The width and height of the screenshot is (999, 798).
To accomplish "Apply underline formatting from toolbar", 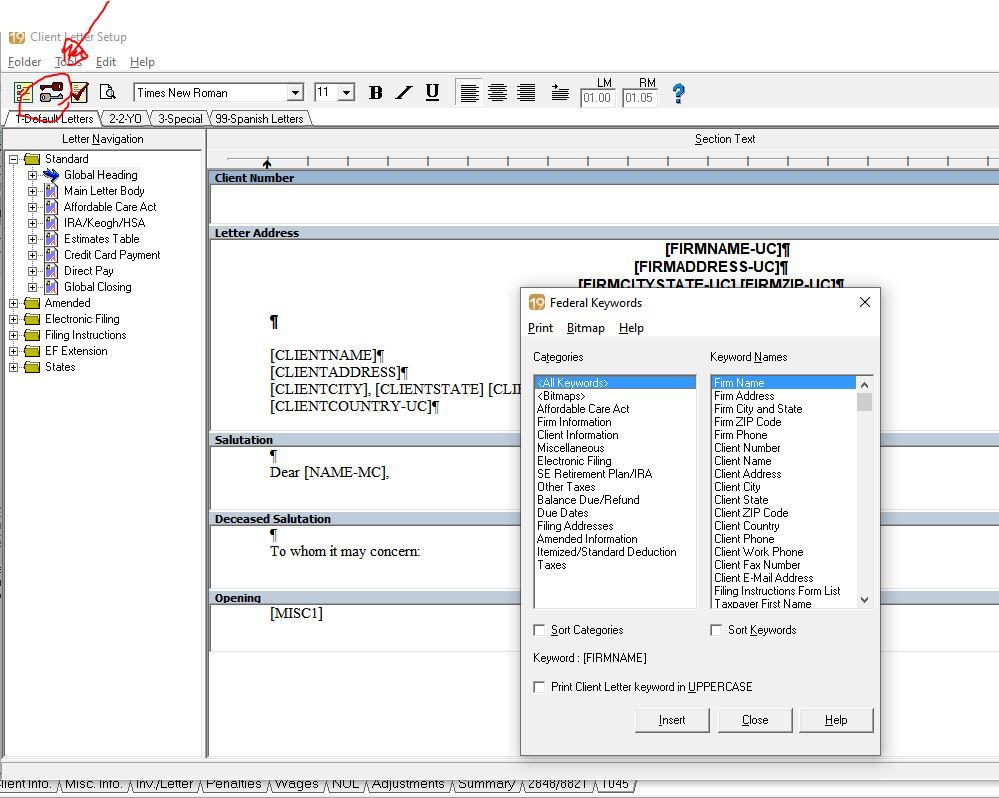I will click(x=432, y=93).
